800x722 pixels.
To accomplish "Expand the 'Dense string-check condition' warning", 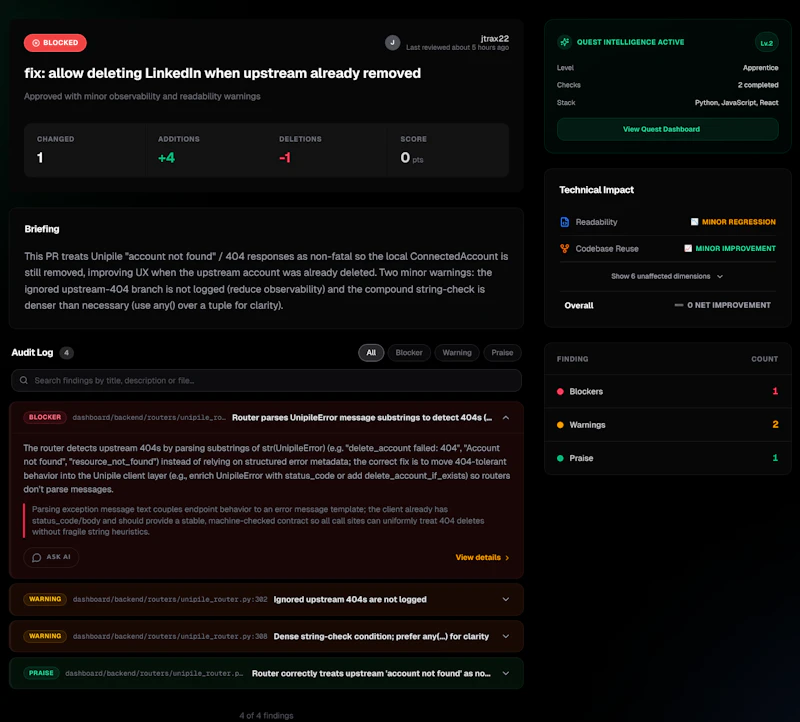I will (506, 636).
